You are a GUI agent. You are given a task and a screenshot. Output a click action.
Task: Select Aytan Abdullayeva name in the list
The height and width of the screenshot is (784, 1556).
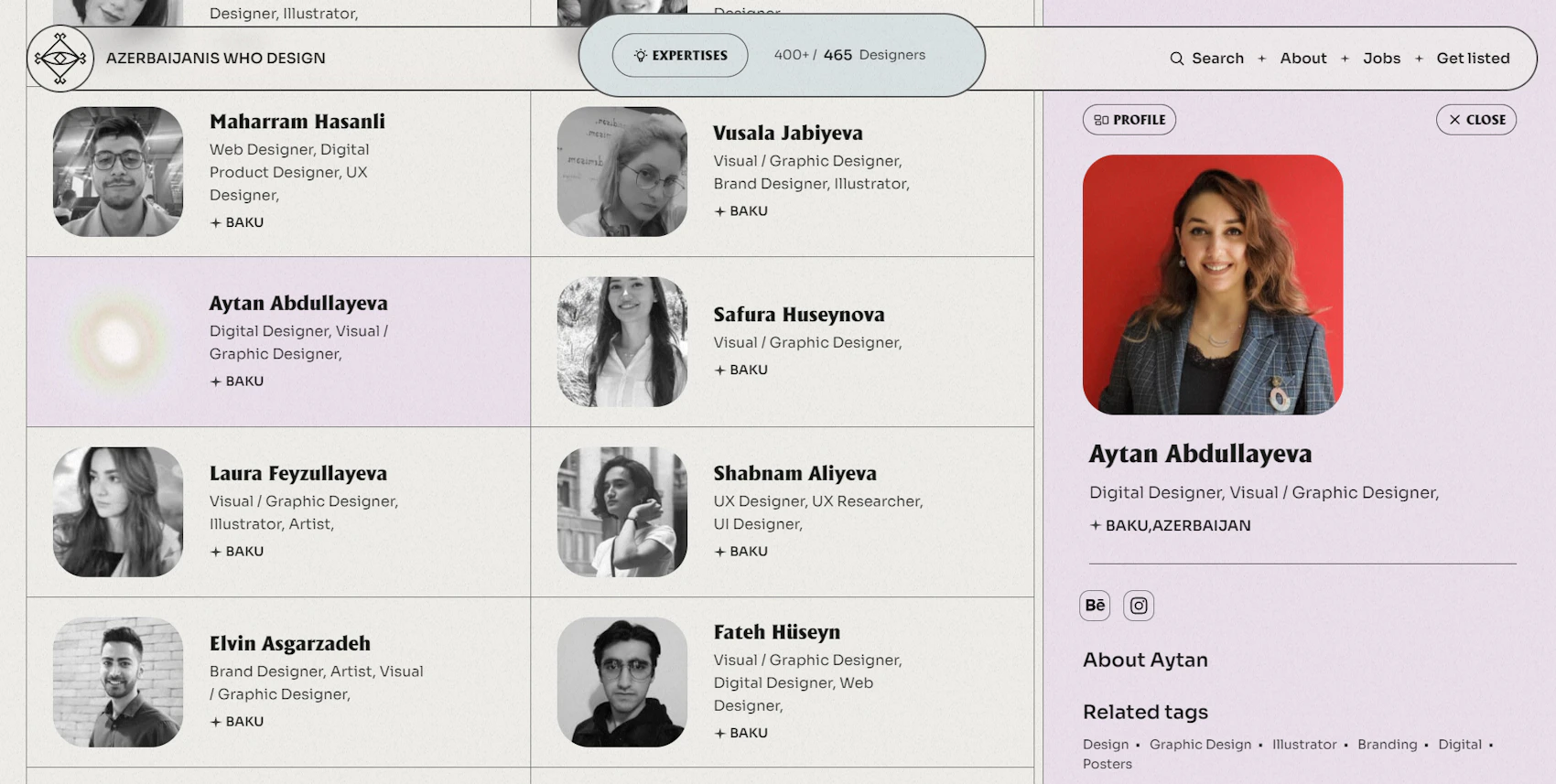(x=298, y=304)
